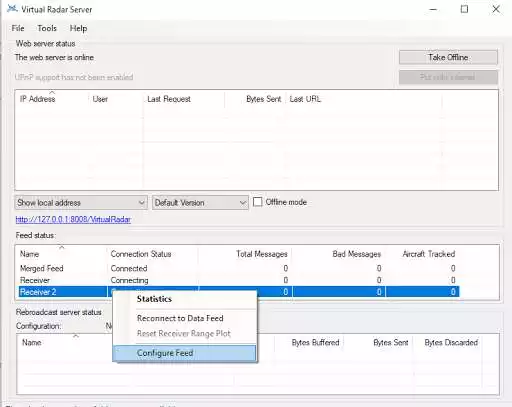512x407 pixels.
Task: Enable the Offline mode checkbox
Action: 257,202
